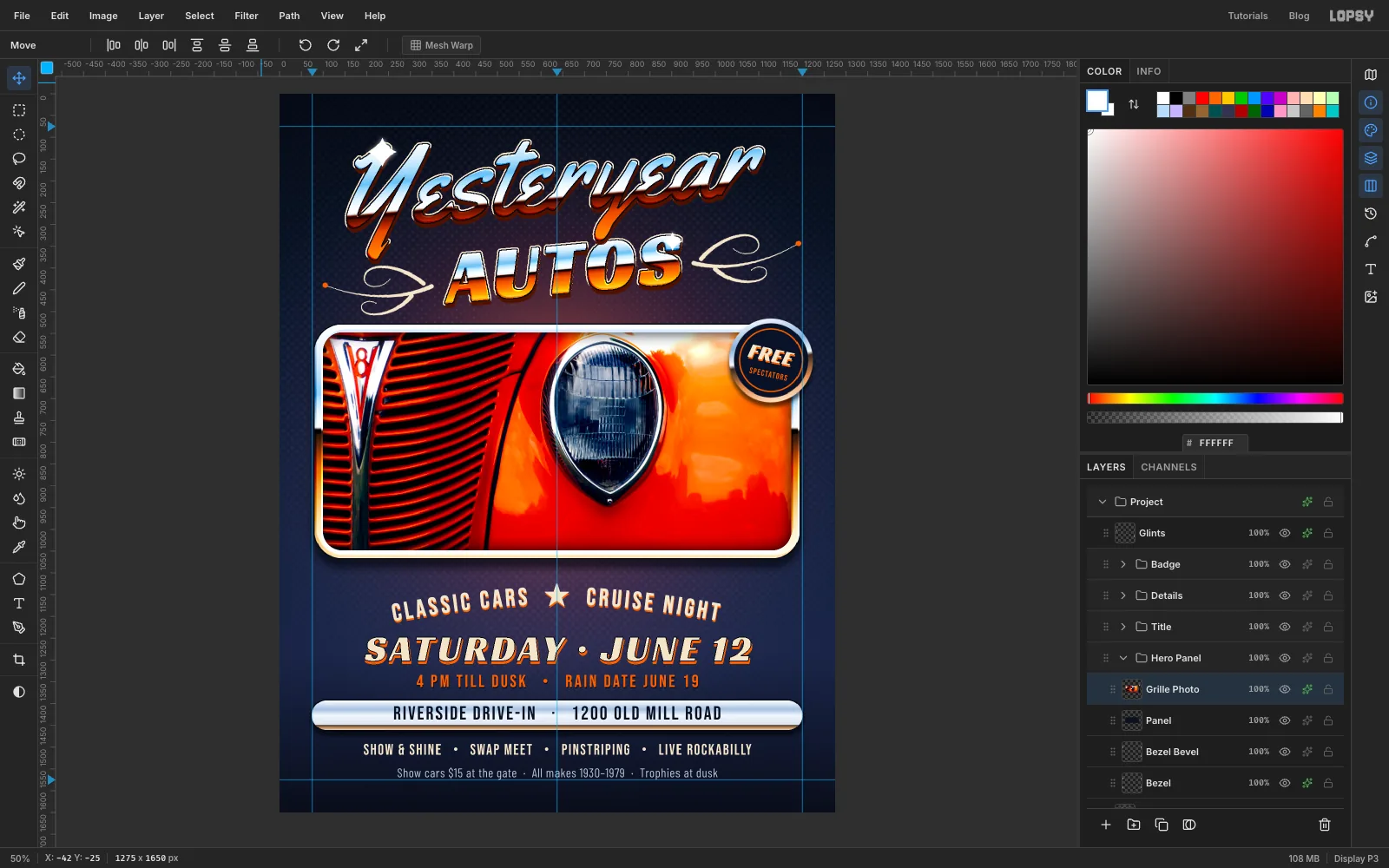Switch to the Info tab
This screenshot has width=1389, height=868.
(x=1149, y=71)
